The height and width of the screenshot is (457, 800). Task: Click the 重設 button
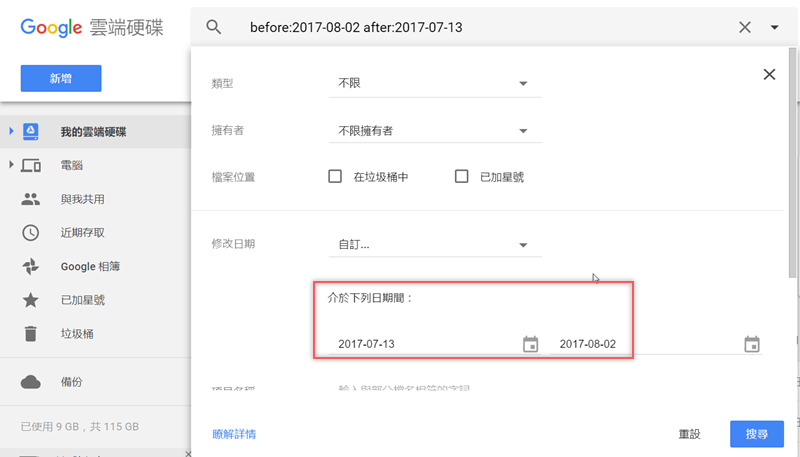pyautogui.click(x=689, y=434)
